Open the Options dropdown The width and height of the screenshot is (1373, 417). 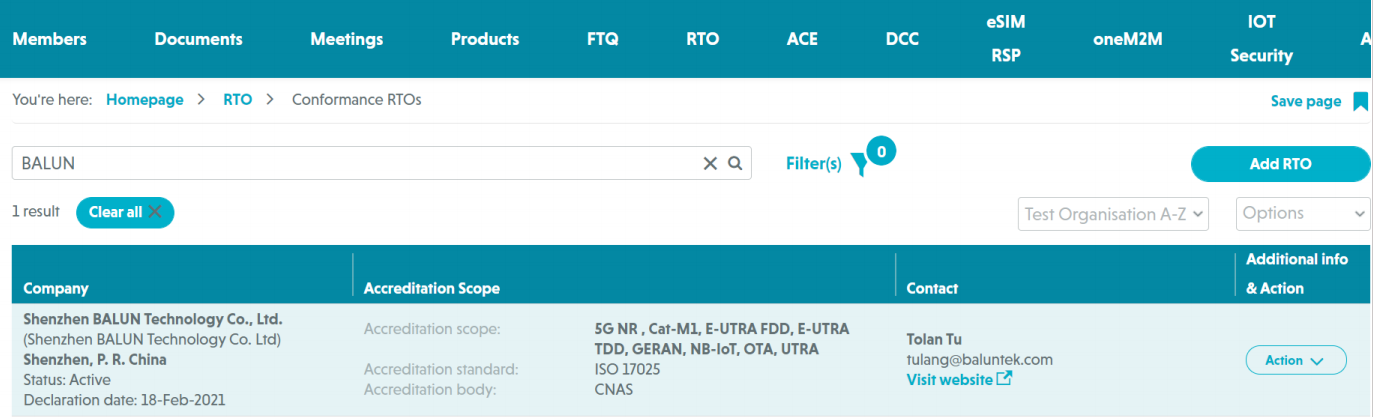pyautogui.click(x=1303, y=213)
